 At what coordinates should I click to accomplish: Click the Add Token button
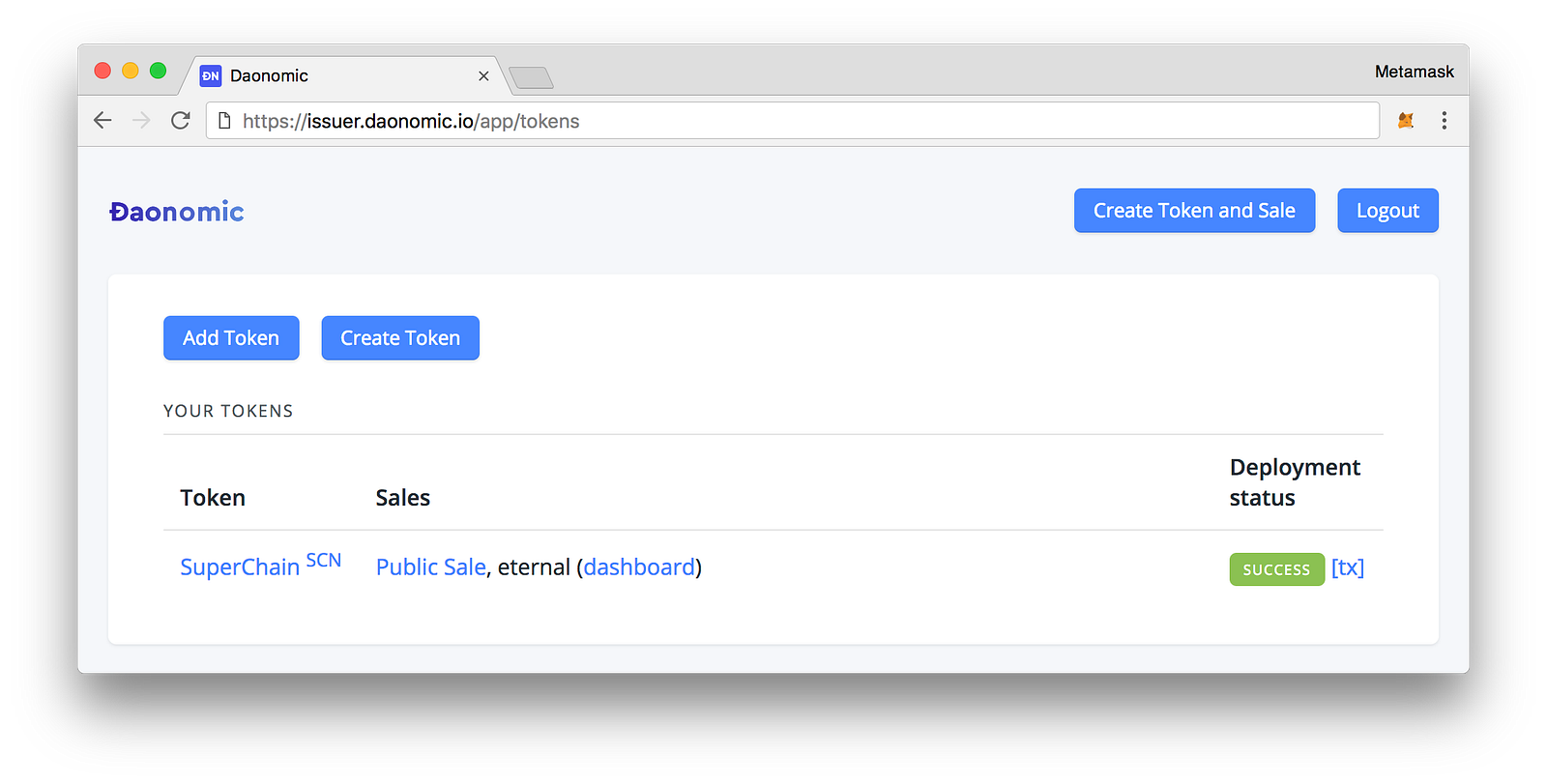[x=231, y=338]
